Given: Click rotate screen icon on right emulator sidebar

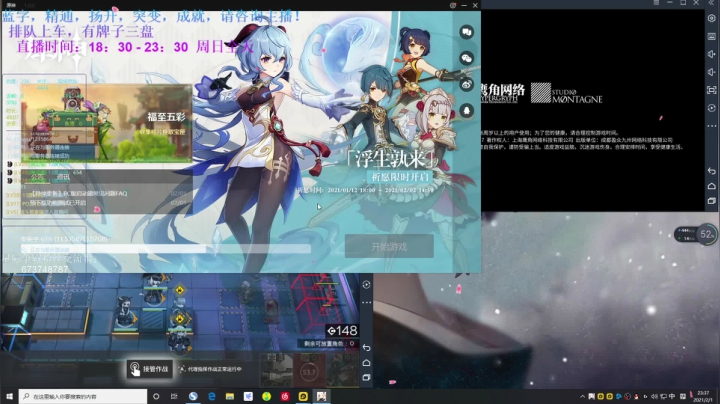Looking at the screenshot, I should pos(712,108).
